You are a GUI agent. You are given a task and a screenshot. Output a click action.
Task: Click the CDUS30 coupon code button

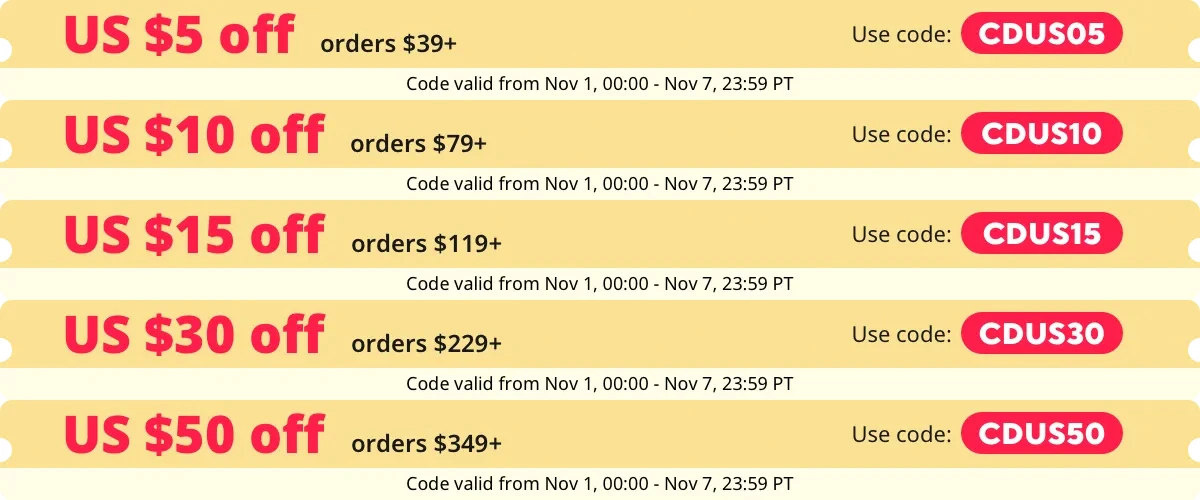click(x=1042, y=333)
